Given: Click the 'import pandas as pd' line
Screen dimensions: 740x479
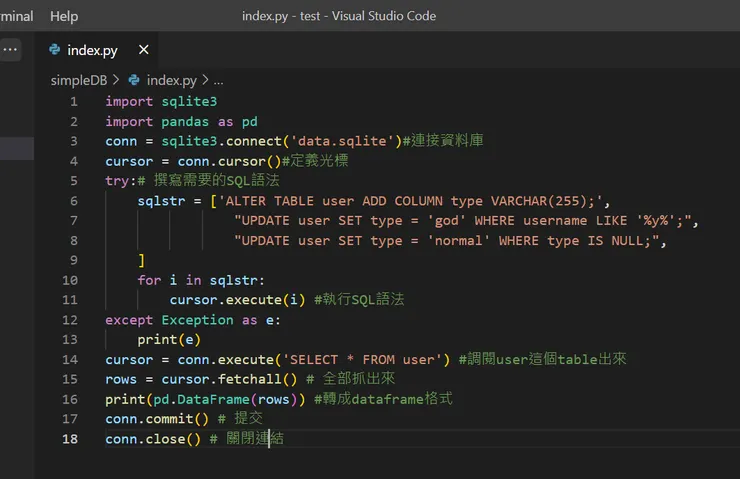Looking at the screenshot, I should (x=181, y=121).
